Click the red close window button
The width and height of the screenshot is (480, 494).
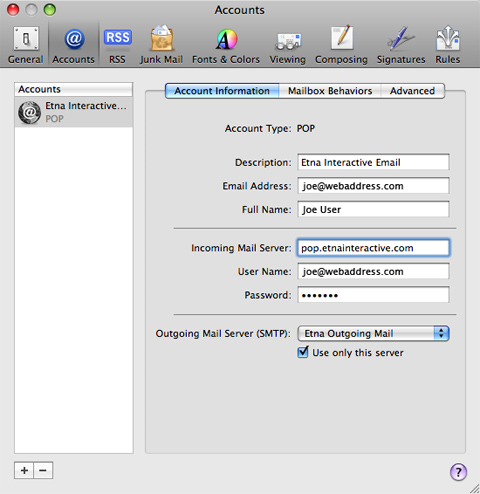tap(13, 10)
